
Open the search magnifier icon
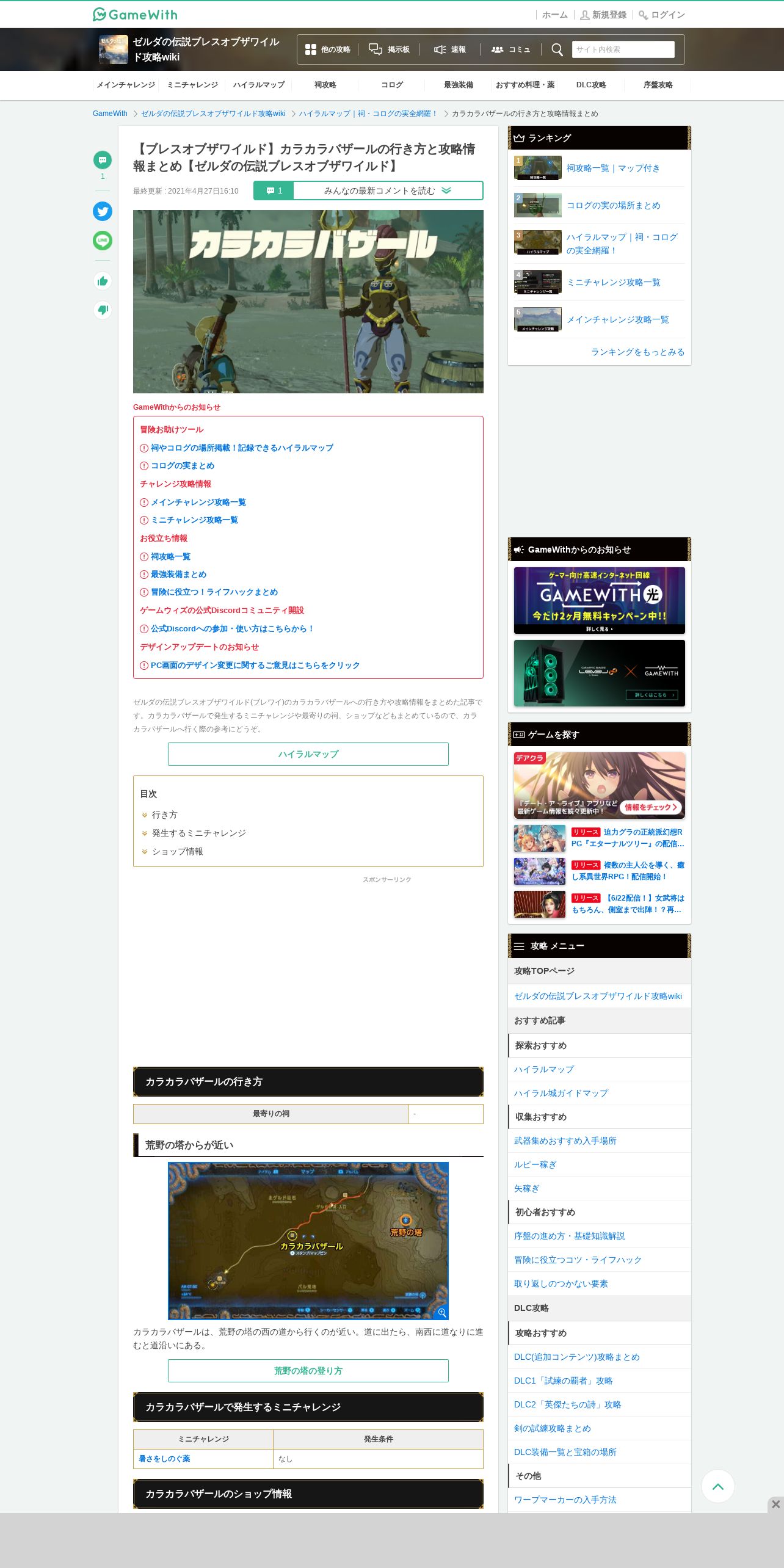click(x=557, y=49)
